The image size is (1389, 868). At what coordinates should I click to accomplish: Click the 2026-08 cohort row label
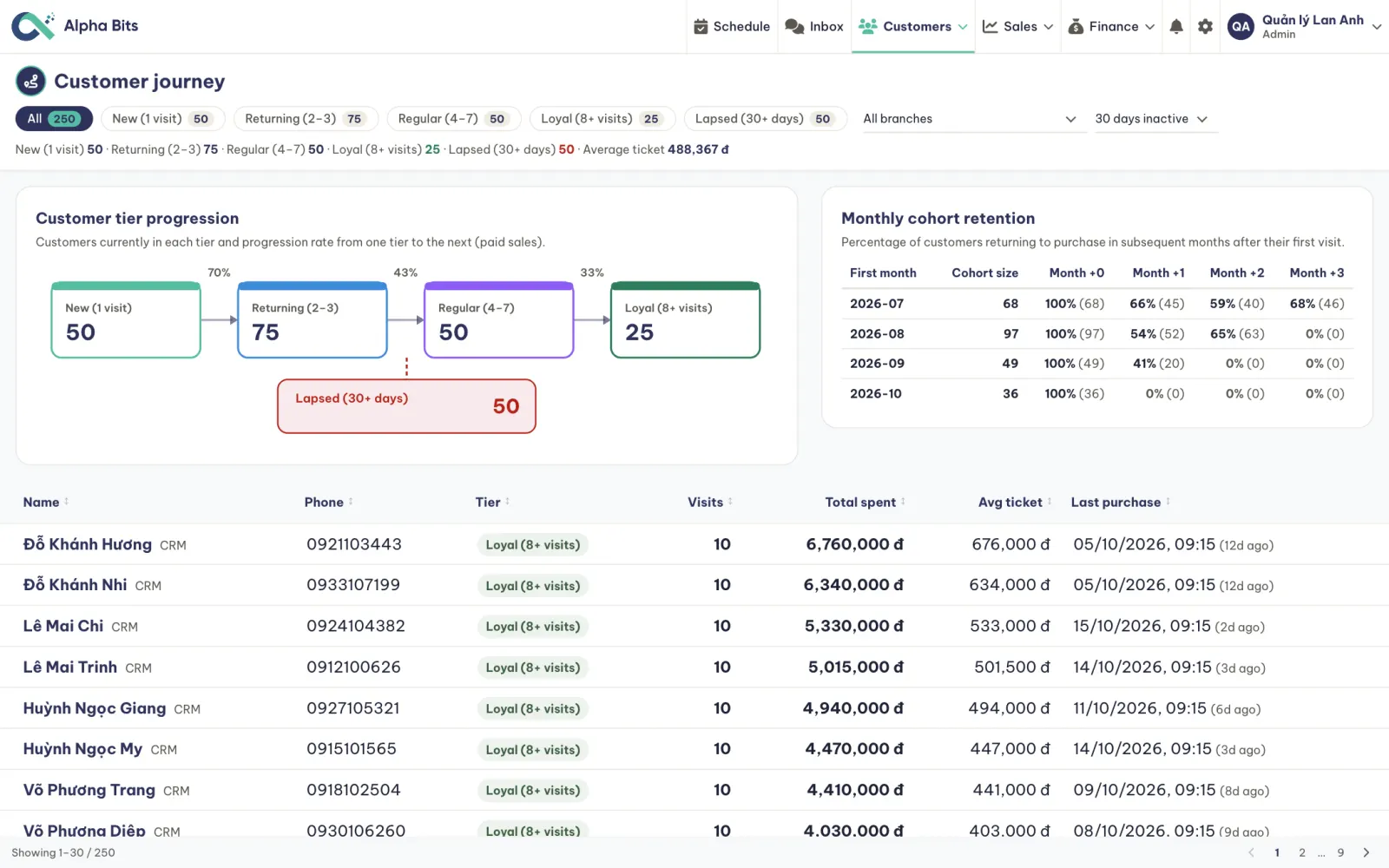pyautogui.click(x=877, y=334)
